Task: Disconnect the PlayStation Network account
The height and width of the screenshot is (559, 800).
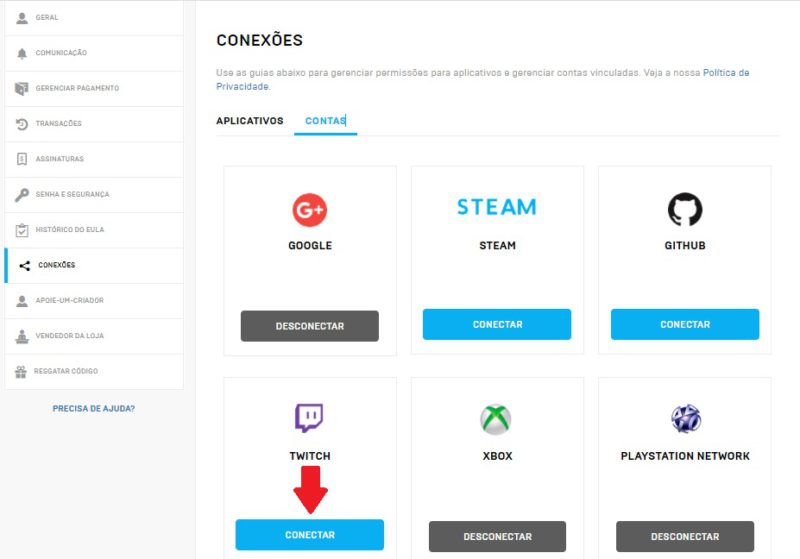Action: (685, 537)
